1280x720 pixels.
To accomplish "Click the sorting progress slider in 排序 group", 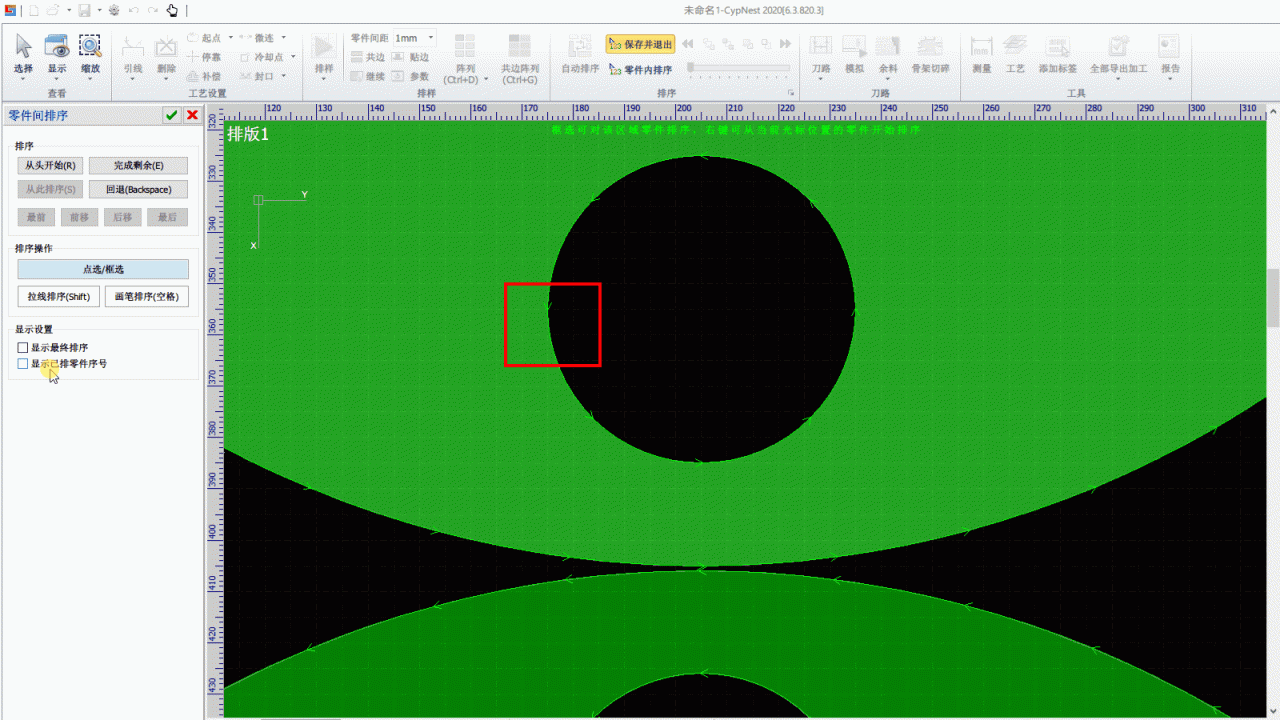I will point(739,68).
